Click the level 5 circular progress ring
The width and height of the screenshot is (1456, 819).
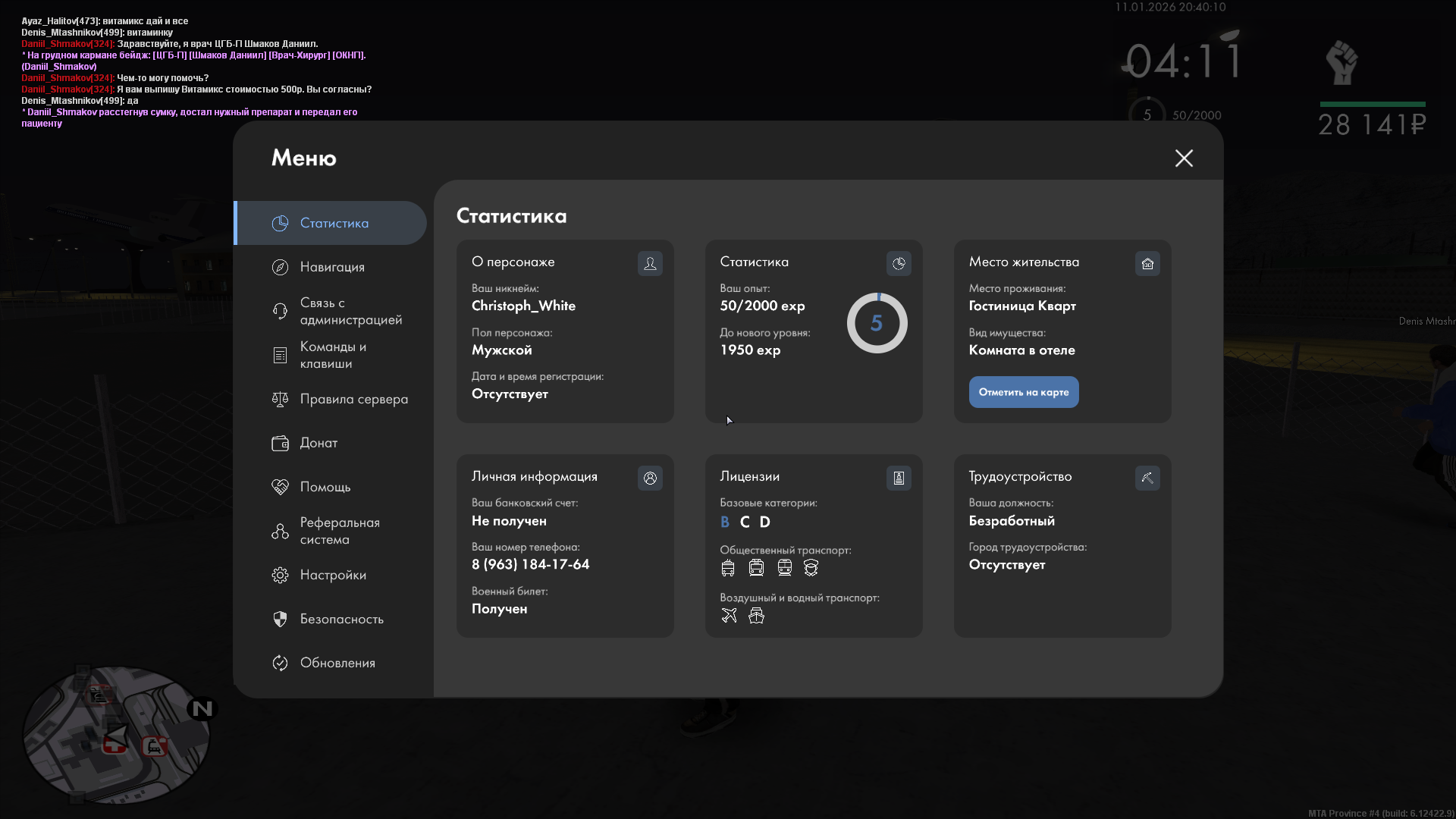tap(877, 323)
